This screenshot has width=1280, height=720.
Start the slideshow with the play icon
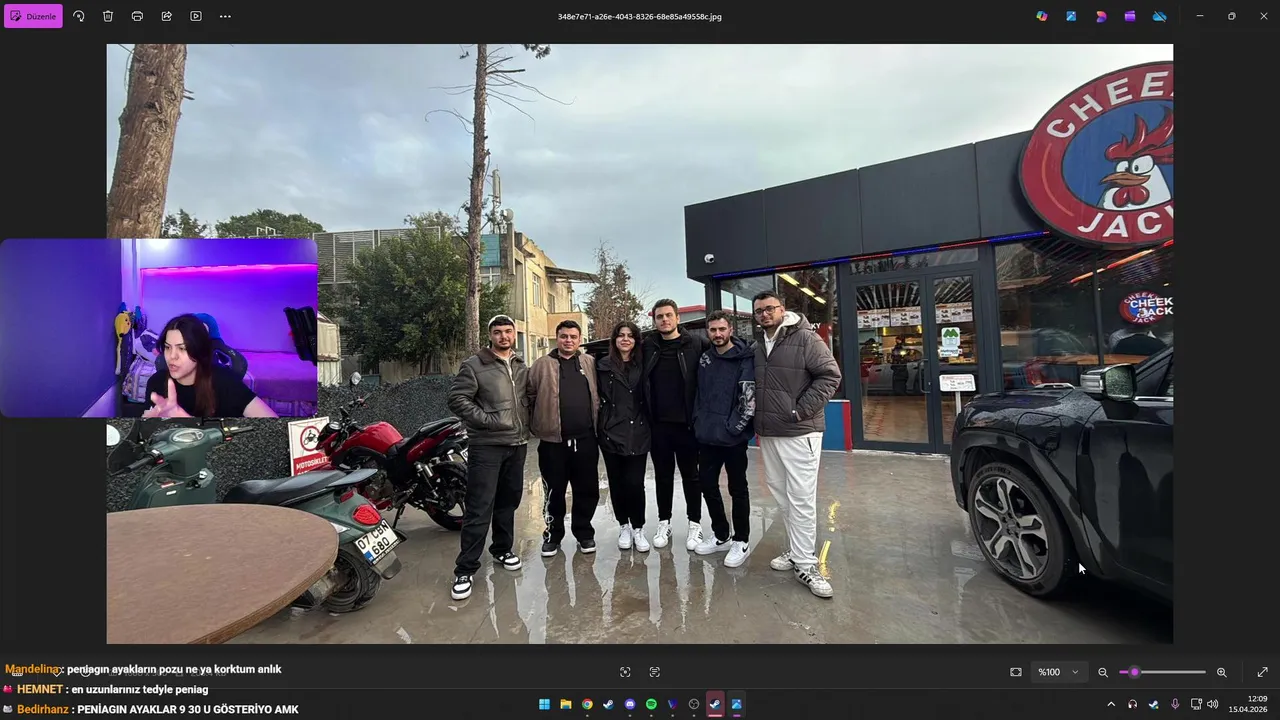click(x=196, y=16)
